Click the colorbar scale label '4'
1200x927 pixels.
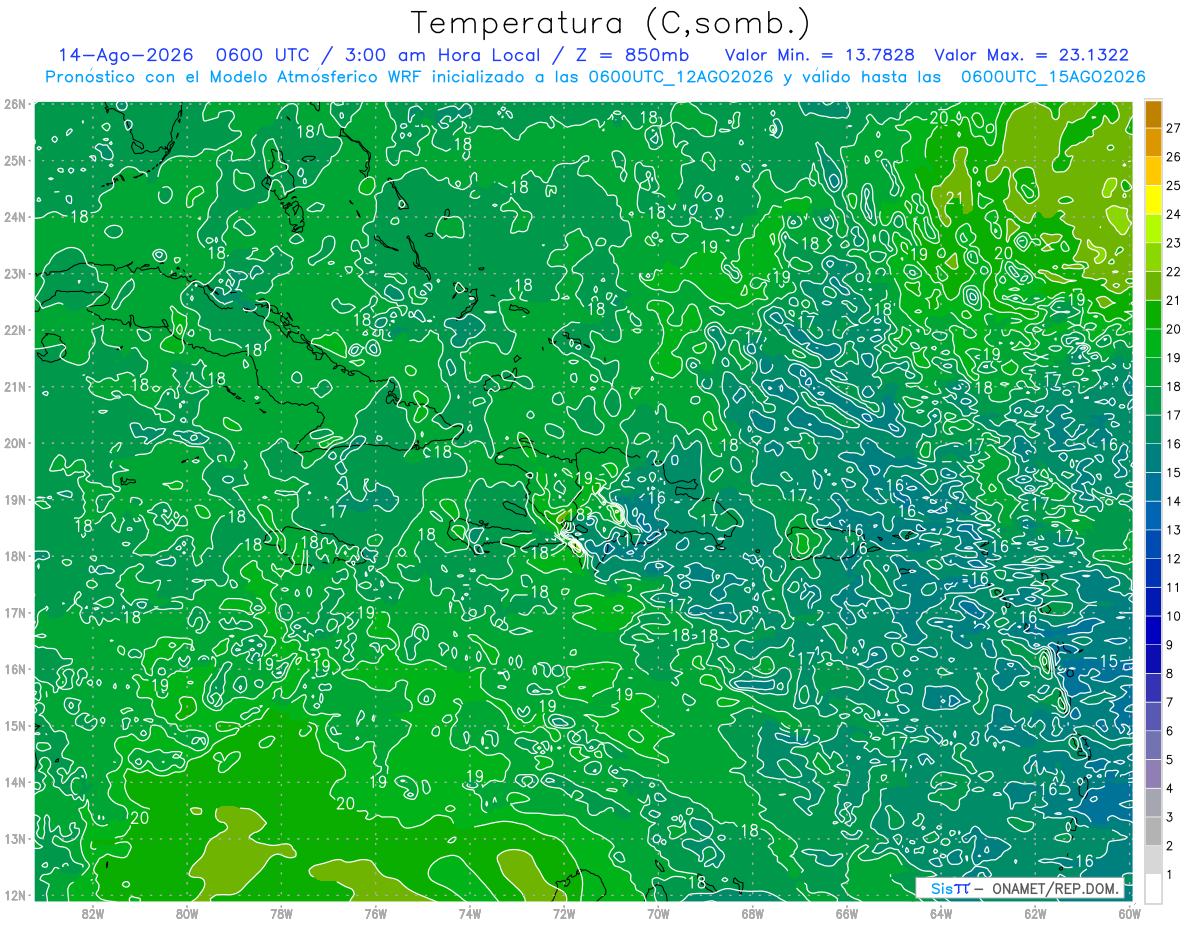(x=1170, y=789)
